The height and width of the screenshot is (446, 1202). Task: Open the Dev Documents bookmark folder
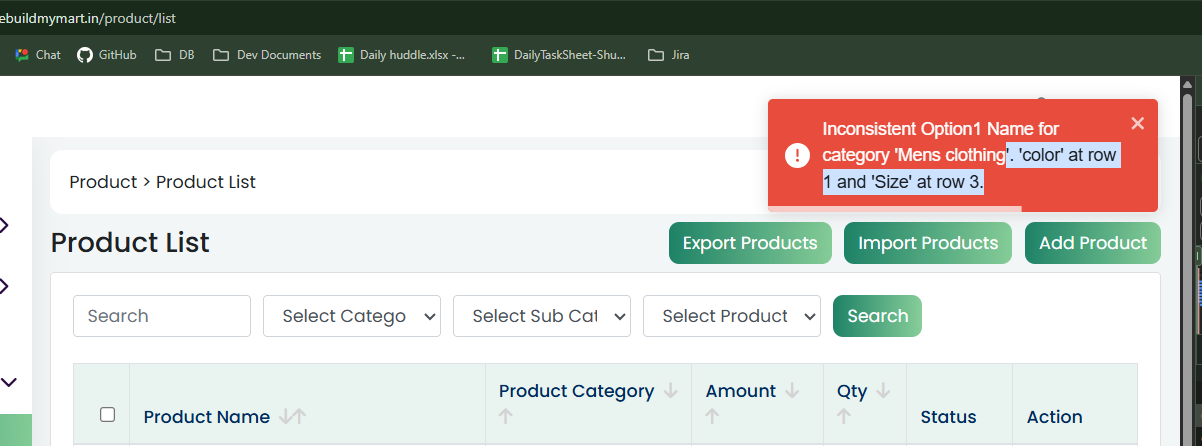click(267, 55)
